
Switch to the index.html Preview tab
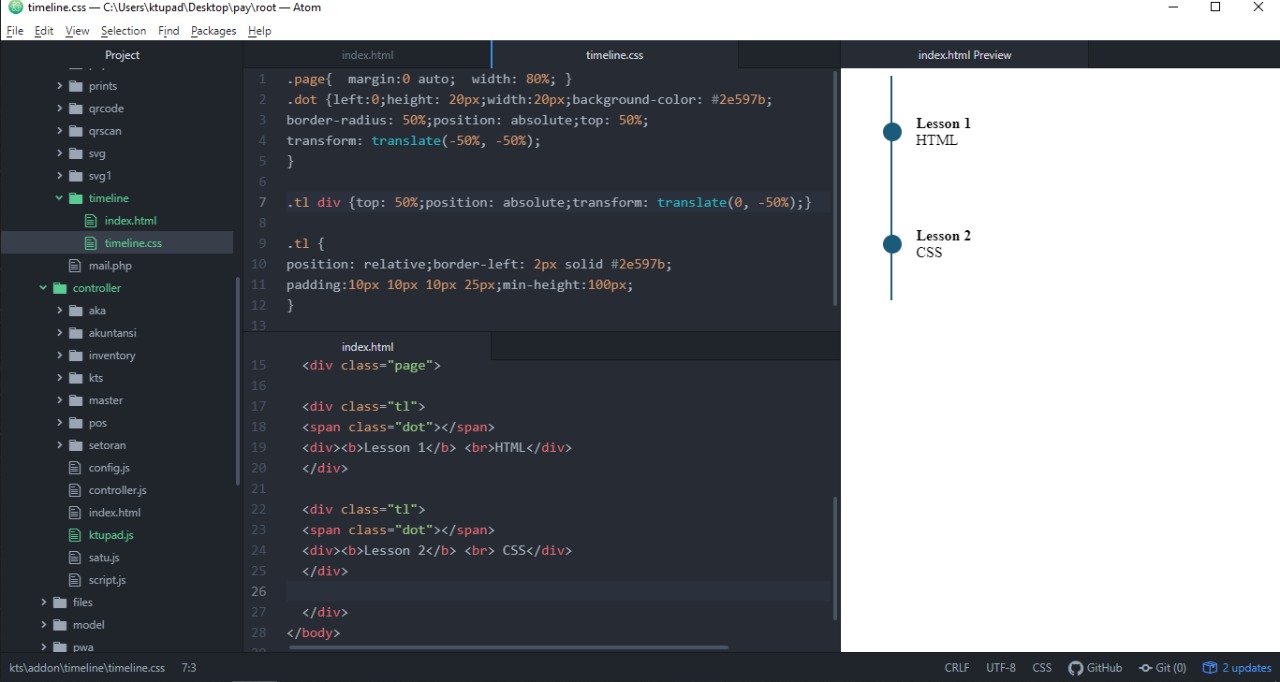(x=963, y=55)
